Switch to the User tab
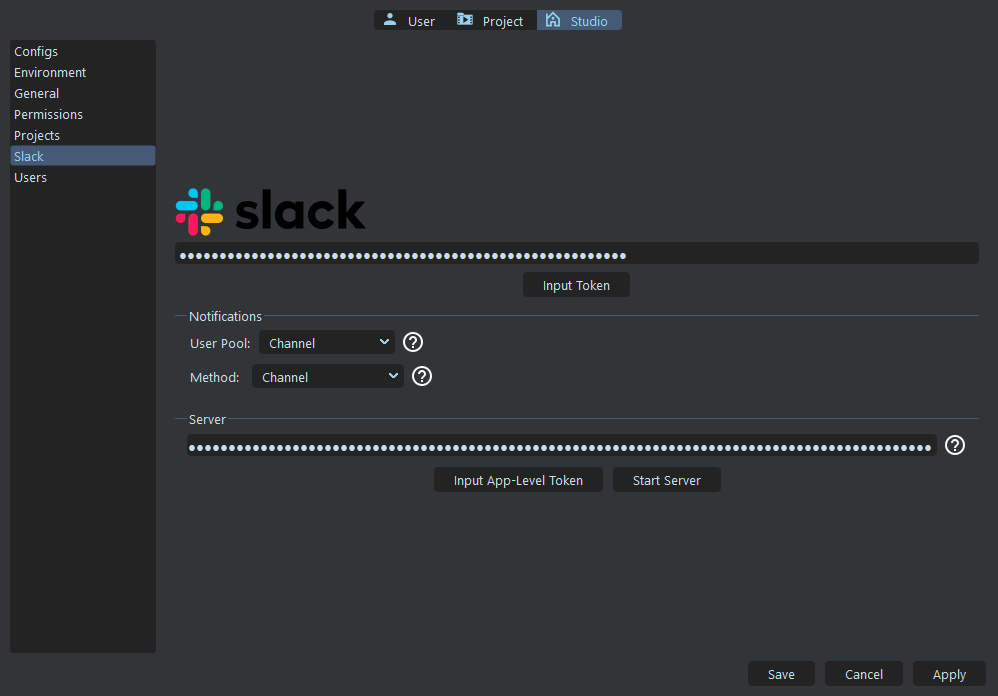Screen dimensions: 998x696 pos(410,20)
